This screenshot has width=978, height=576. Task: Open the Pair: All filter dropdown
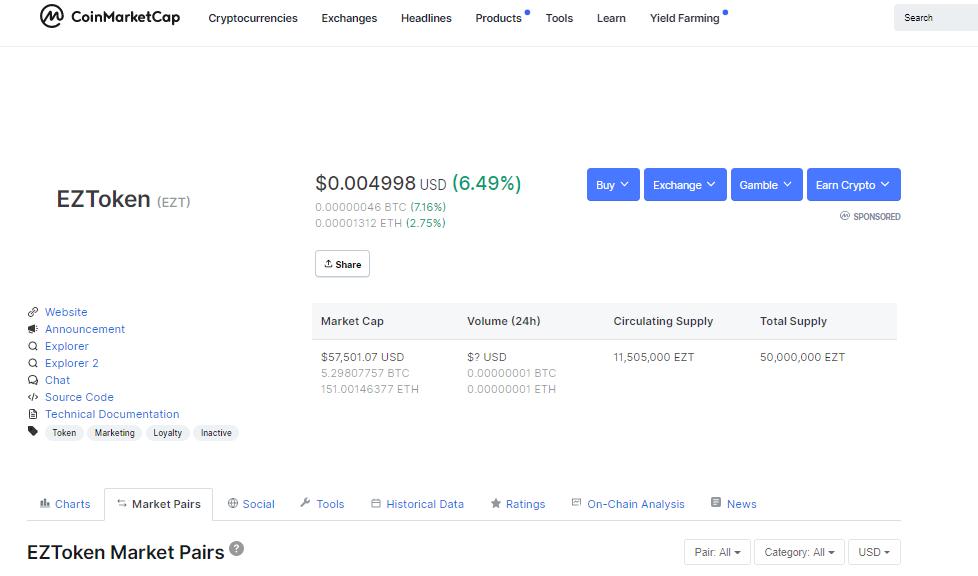point(717,552)
